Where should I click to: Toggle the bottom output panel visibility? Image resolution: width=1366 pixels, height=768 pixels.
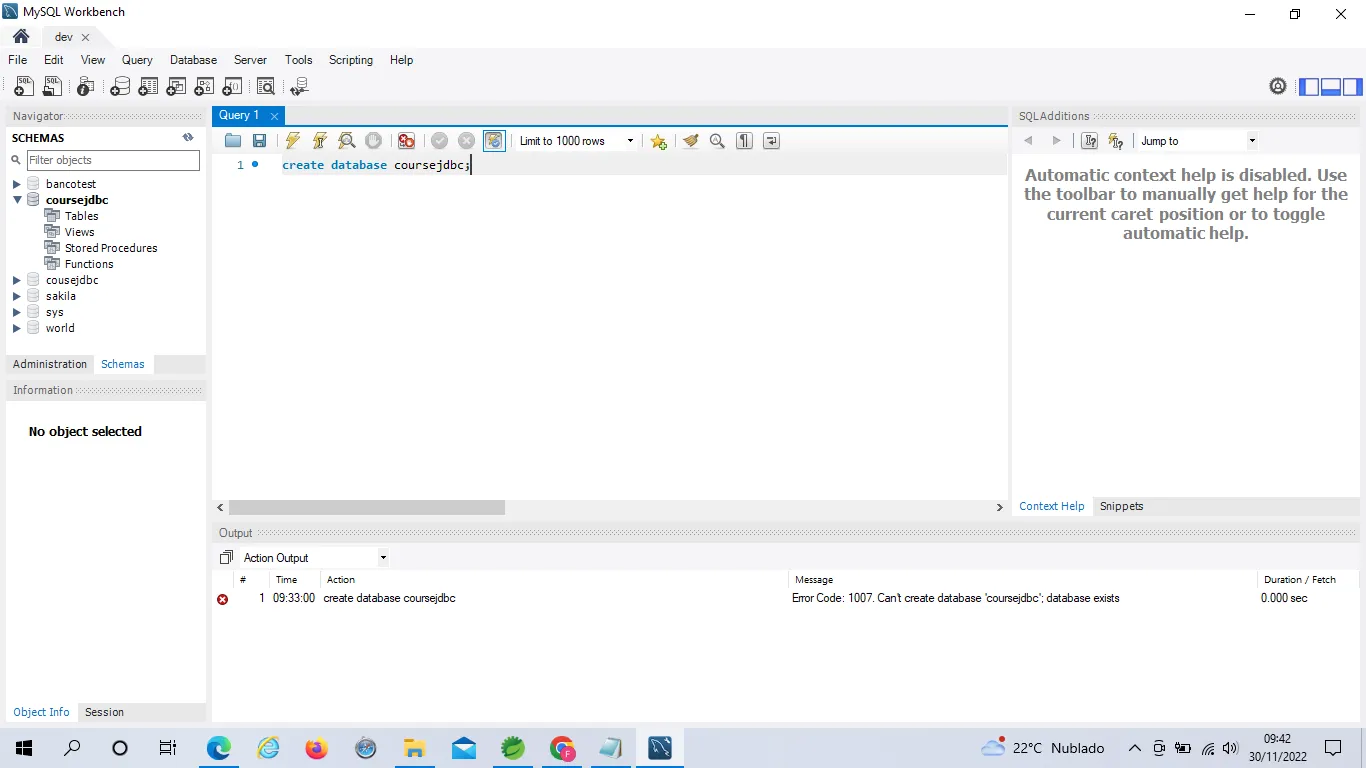pyautogui.click(x=1331, y=87)
